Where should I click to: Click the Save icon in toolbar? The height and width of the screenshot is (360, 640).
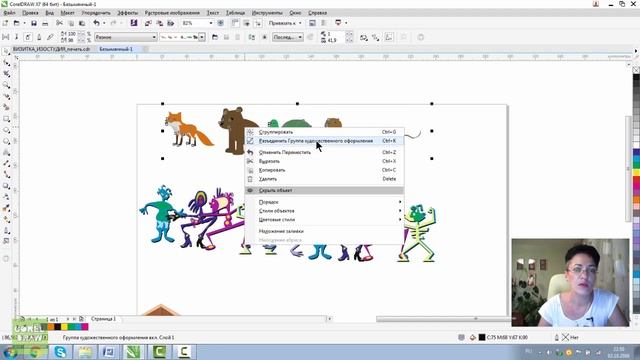tap(34, 23)
